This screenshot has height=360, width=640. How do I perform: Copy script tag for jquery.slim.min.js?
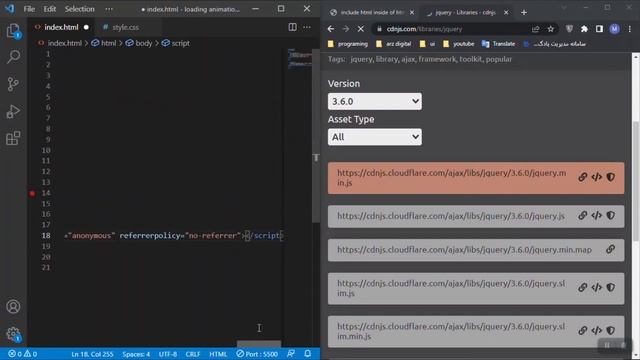(596, 331)
